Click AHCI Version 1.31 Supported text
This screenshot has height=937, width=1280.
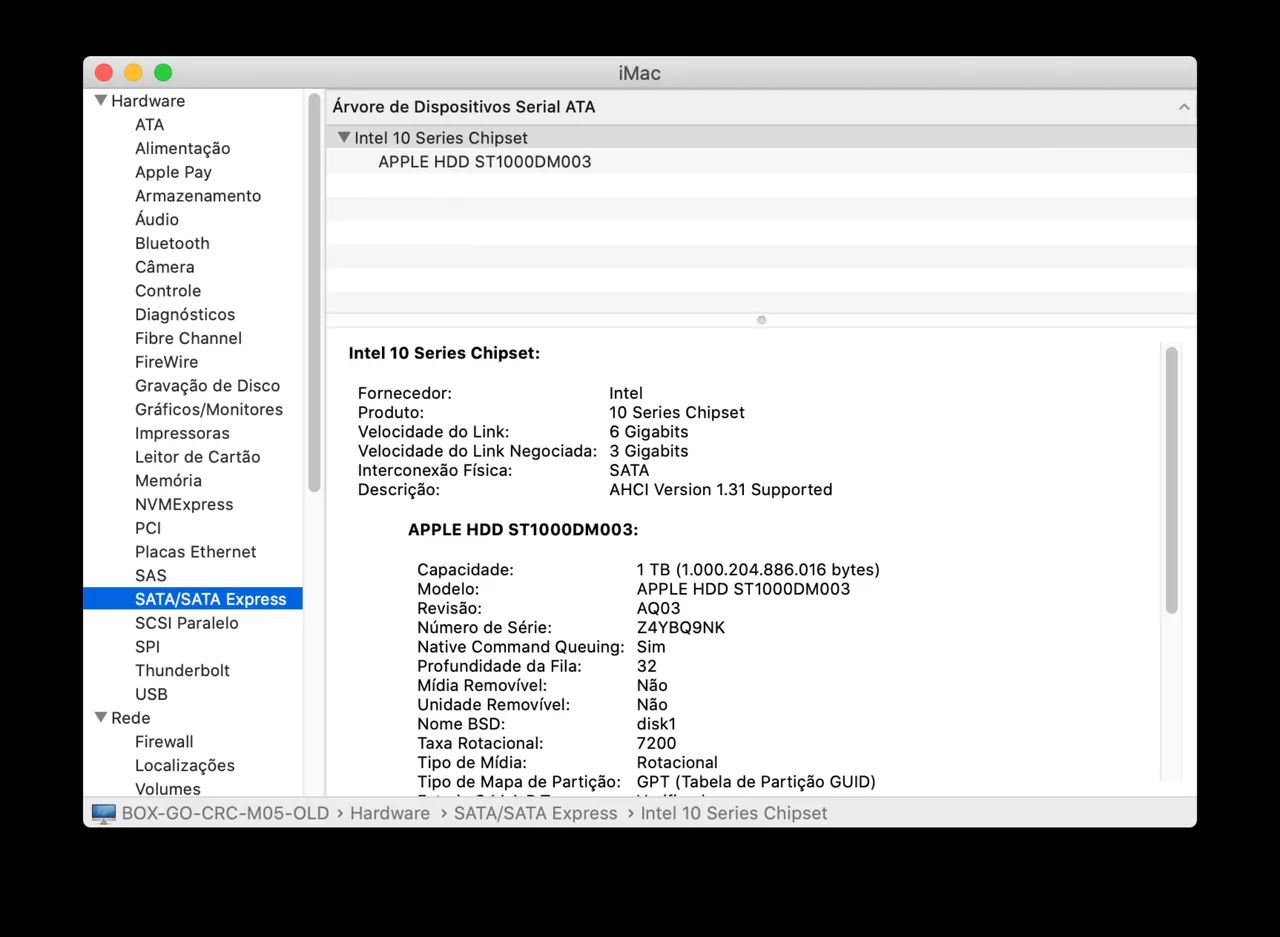pyautogui.click(x=721, y=490)
